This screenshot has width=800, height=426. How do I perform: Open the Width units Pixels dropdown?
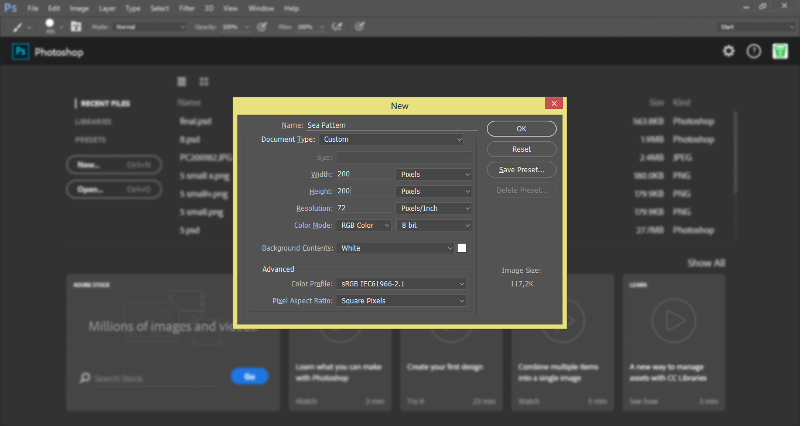click(x=434, y=174)
